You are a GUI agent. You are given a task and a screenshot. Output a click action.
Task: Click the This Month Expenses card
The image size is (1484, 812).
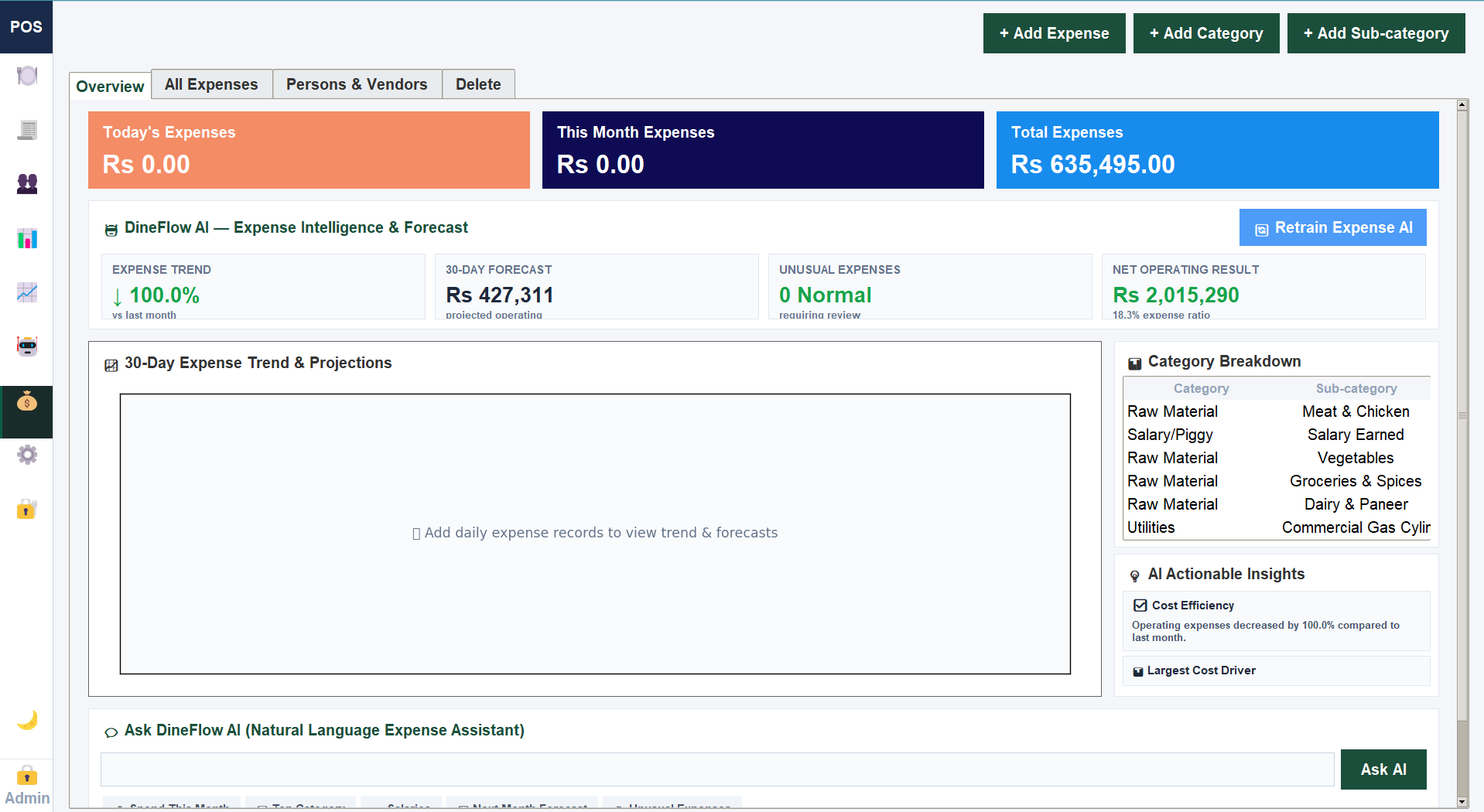coord(763,150)
